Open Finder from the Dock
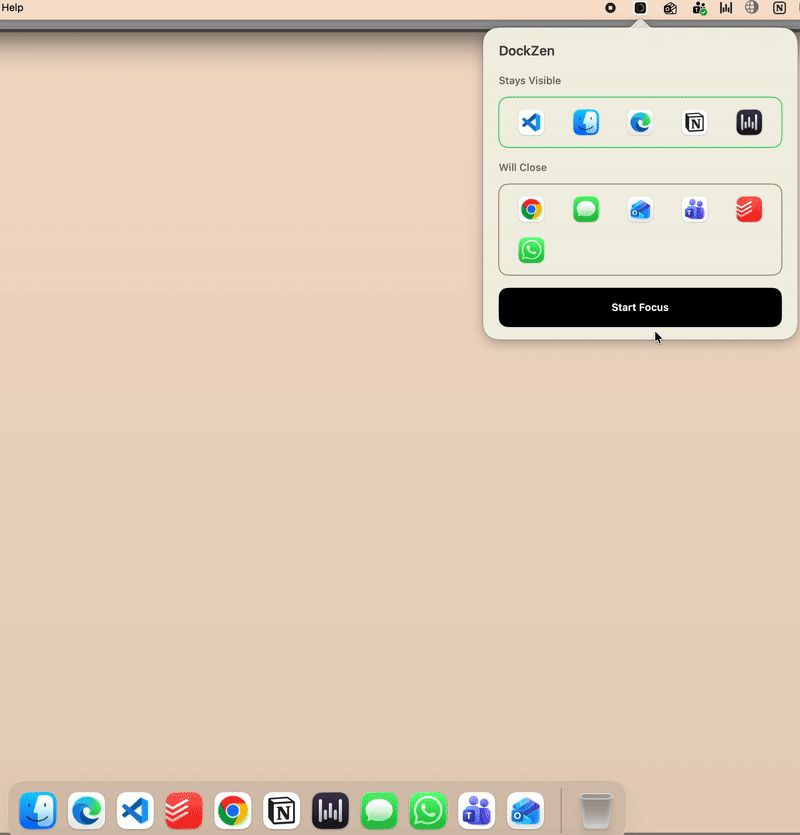Image resolution: width=800 pixels, height=835 pixels. coord(38,811)
